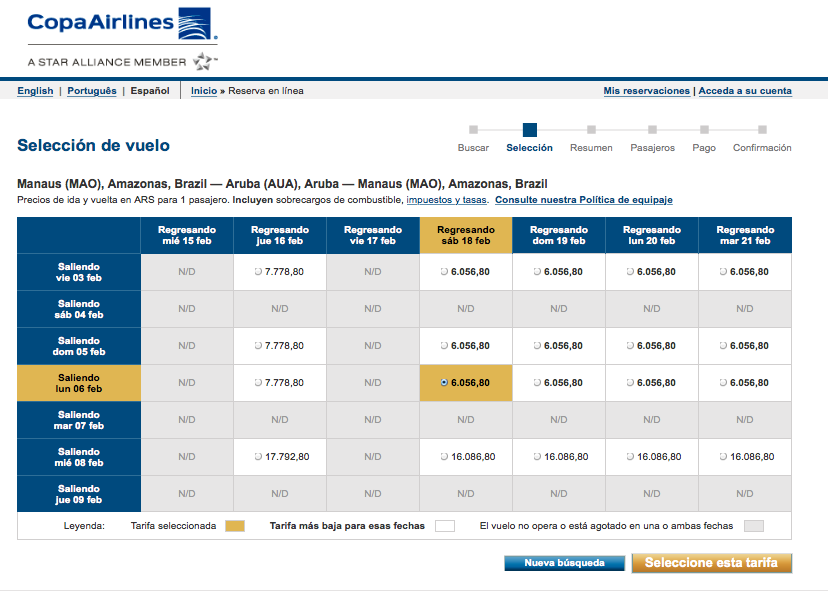Select the Español language option
This screenshot has height=598, width=828.
tap(150, 91)
